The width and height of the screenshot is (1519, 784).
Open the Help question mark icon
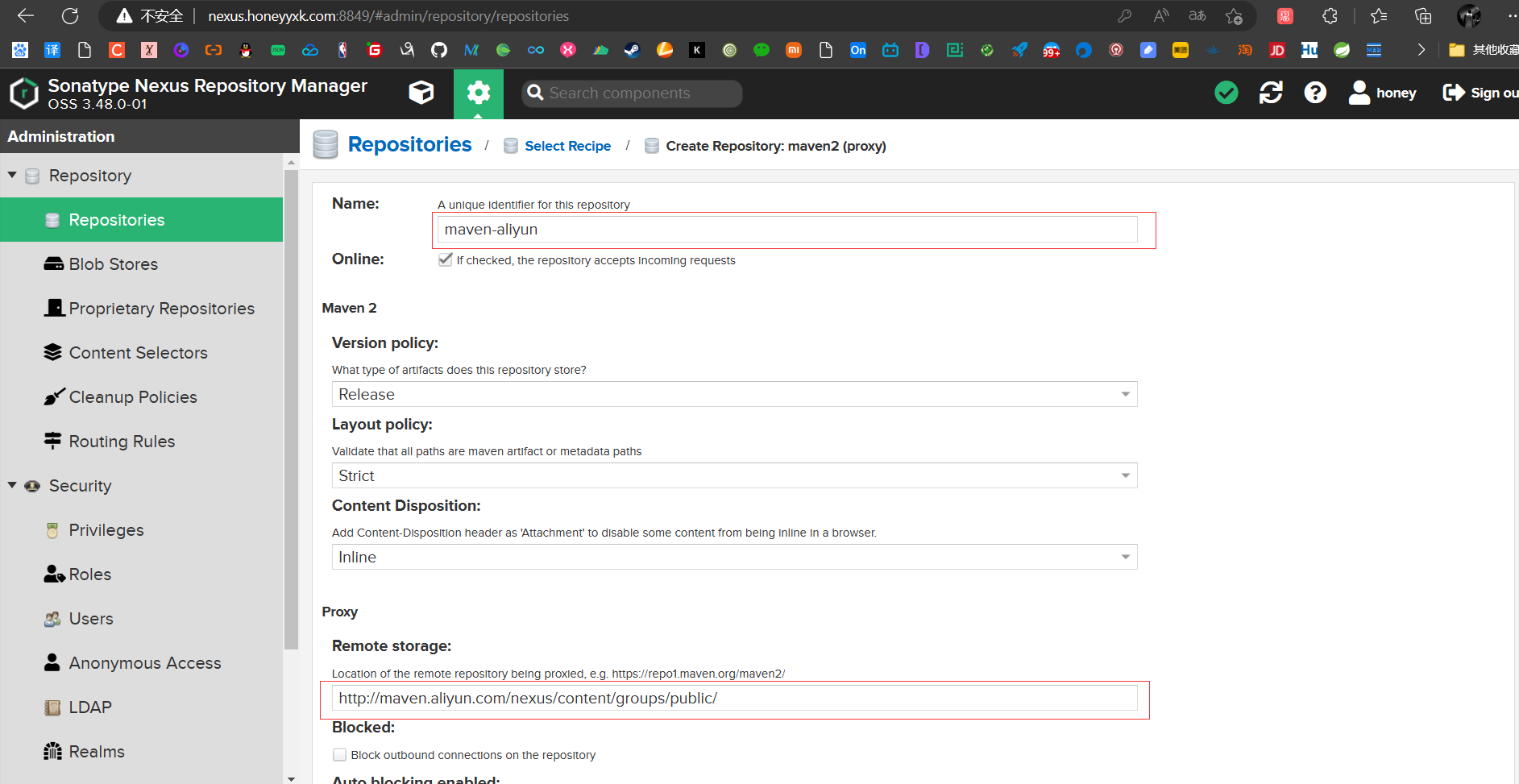pos(1315,93)
